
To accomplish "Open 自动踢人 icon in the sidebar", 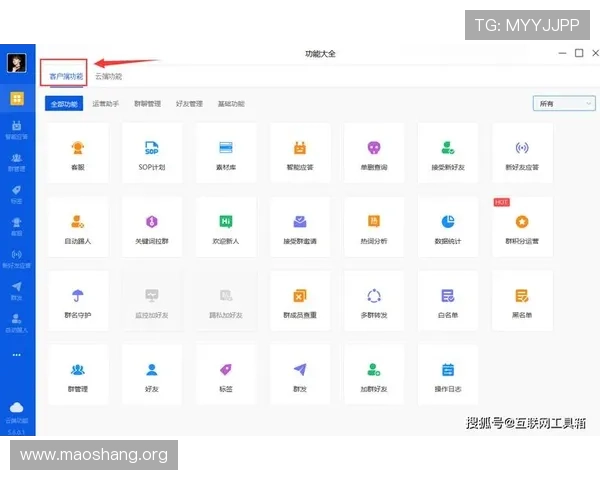I will pos(16,323).
